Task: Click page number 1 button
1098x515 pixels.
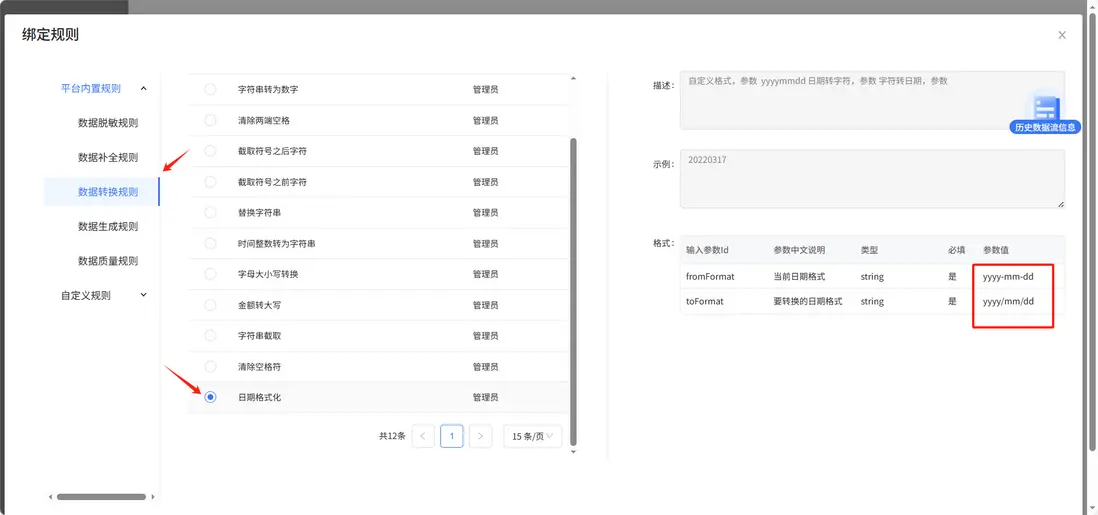Action: point(452,436)
